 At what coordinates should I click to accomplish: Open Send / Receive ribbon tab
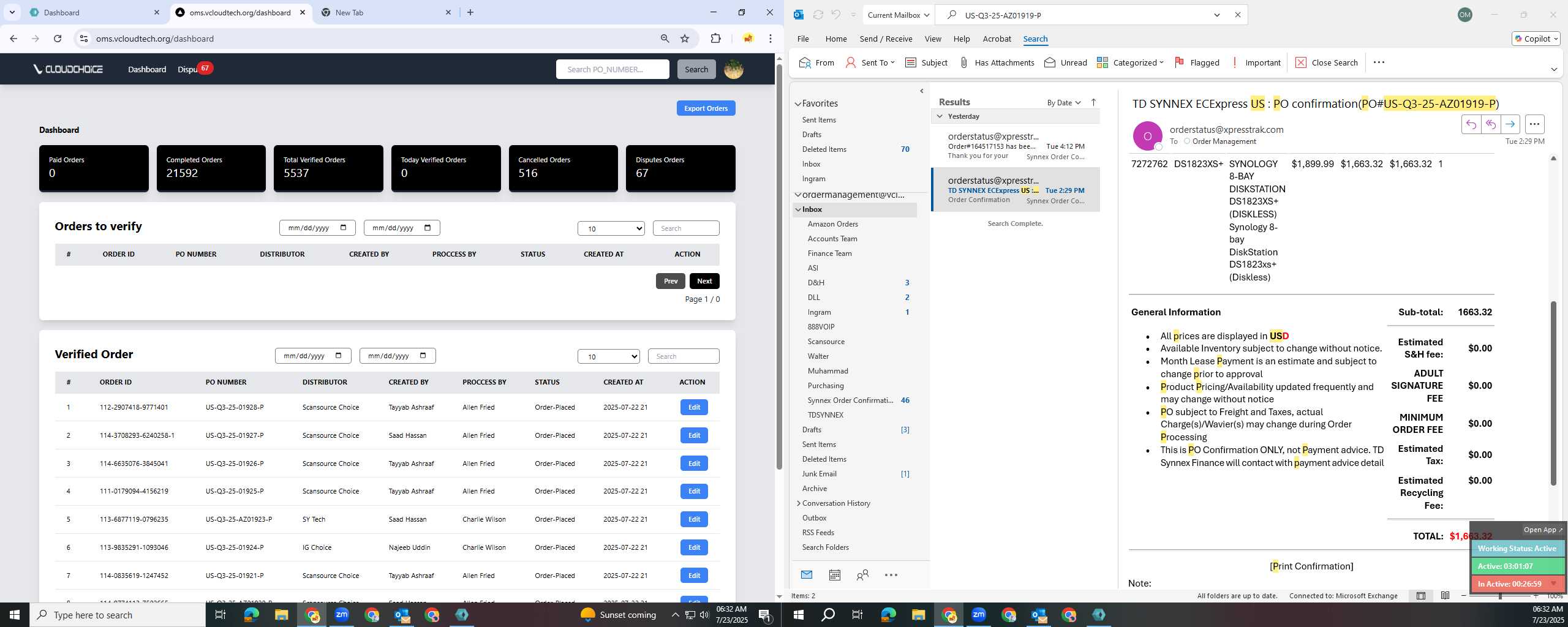click(x=886, y=39)
